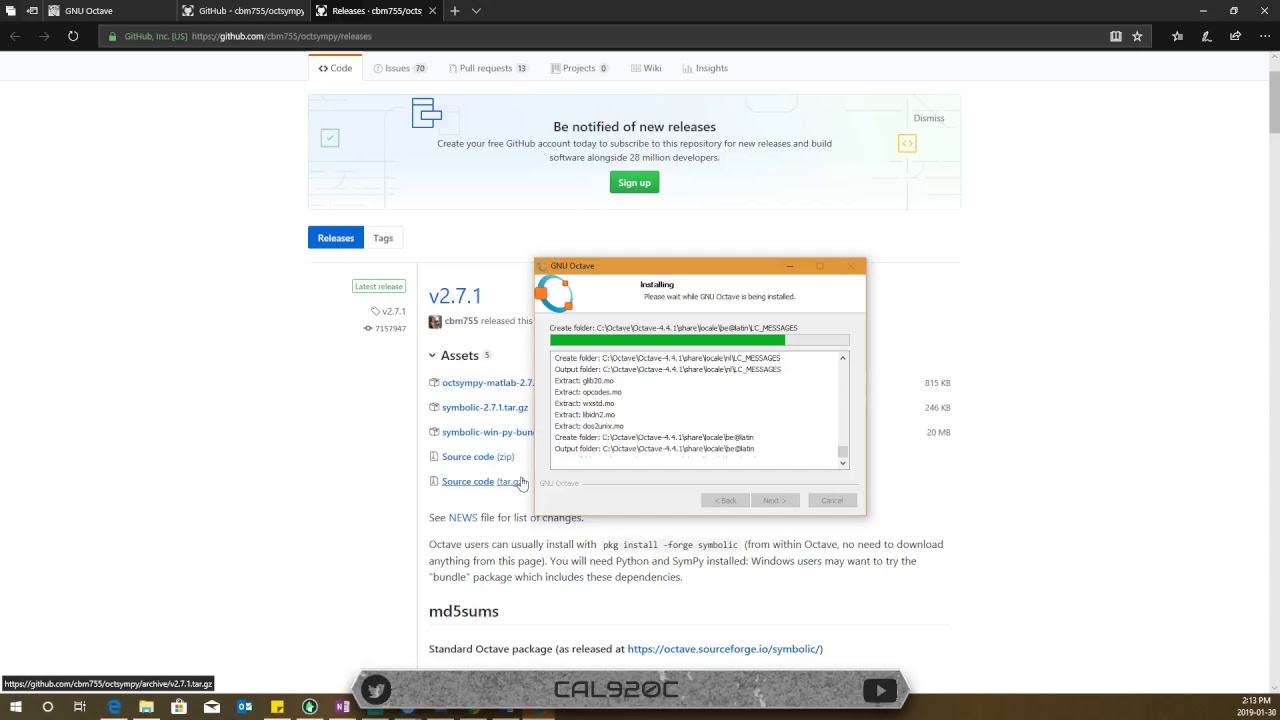Screen dimensions: 1280x720
Task: Open the Pull requests tab
Action: pos(488,68)
